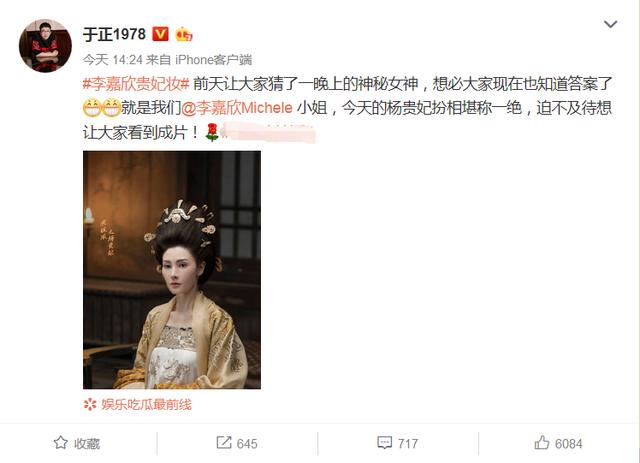This screenshot has width=640, height=463.
Task: Open the 717 comments
Action: (408, 443)
